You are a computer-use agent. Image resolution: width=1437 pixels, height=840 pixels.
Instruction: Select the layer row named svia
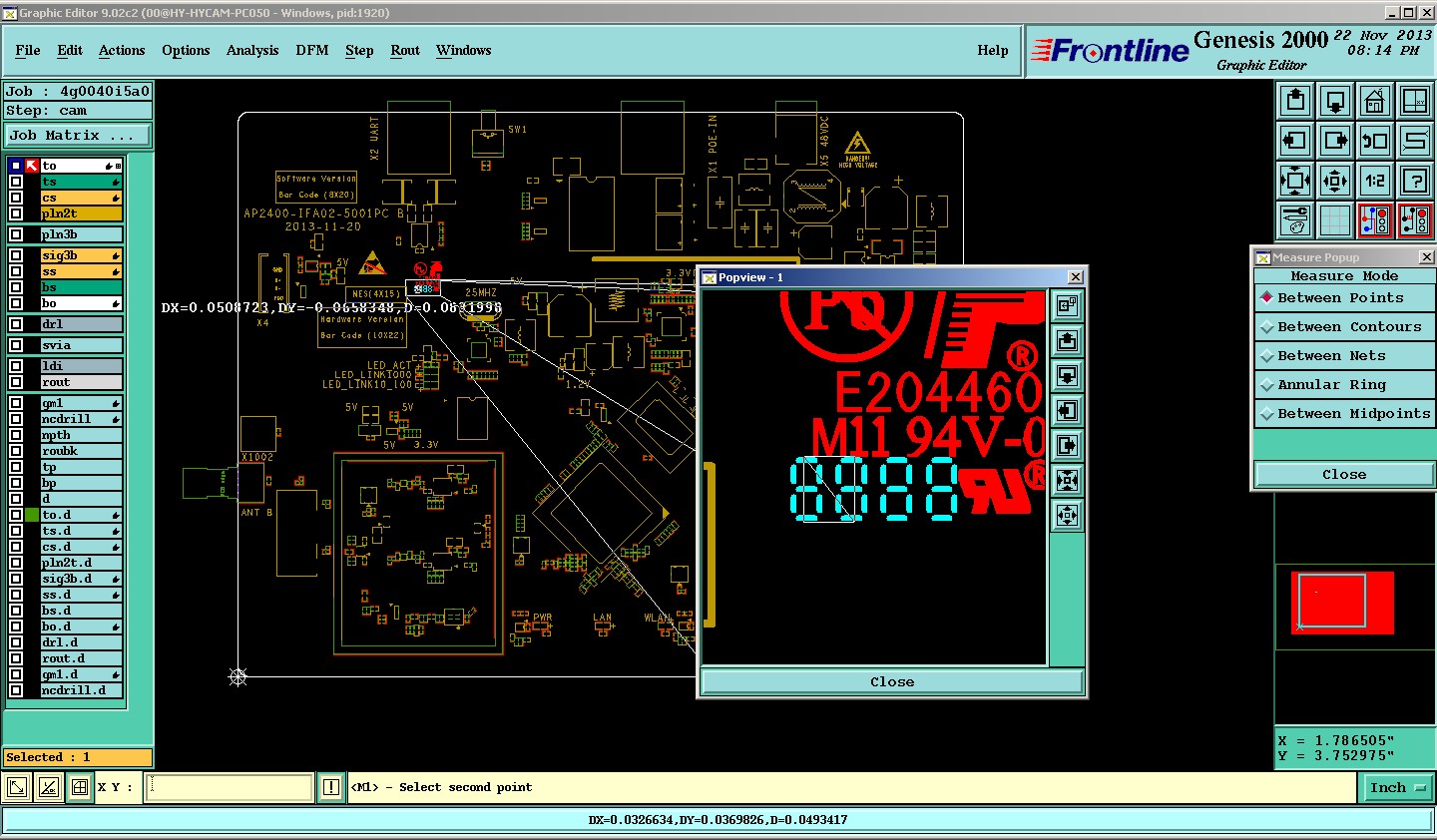(81, 345)
